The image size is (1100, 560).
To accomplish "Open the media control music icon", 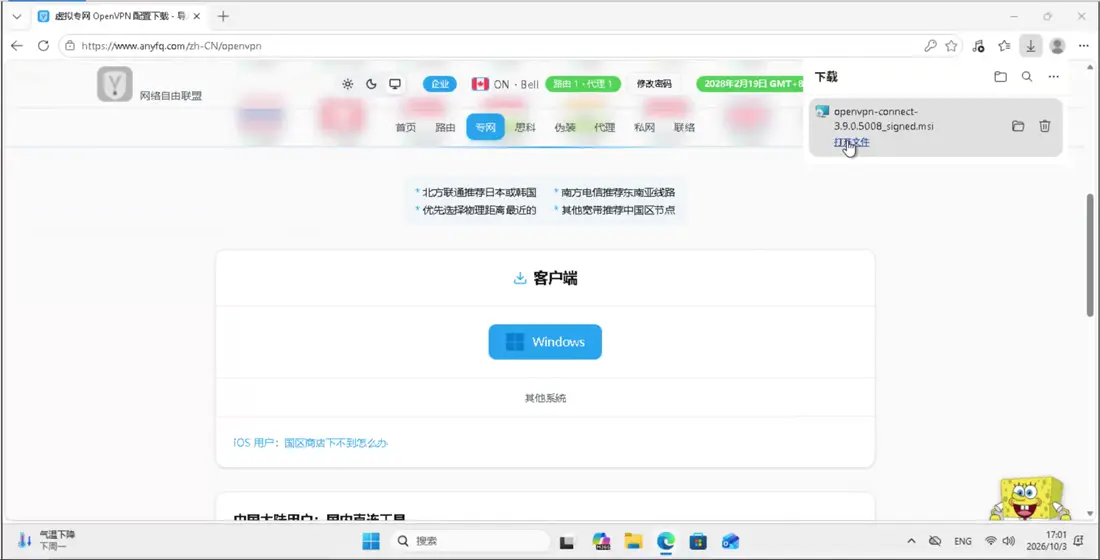I will [x=979, y=46].
